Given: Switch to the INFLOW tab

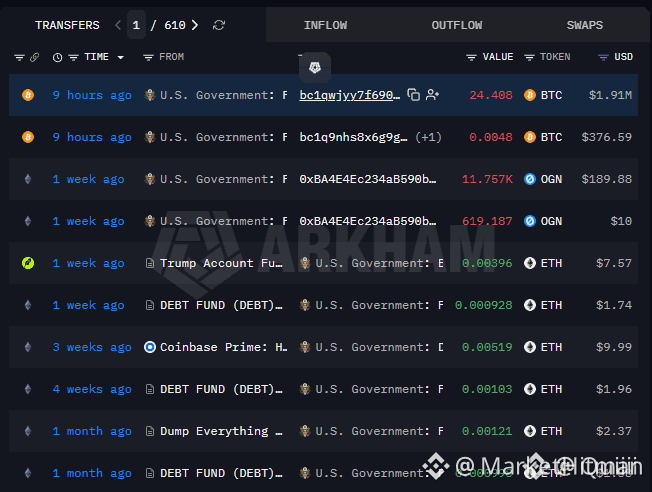Looking at the screenshot, I should coord(325,25).
